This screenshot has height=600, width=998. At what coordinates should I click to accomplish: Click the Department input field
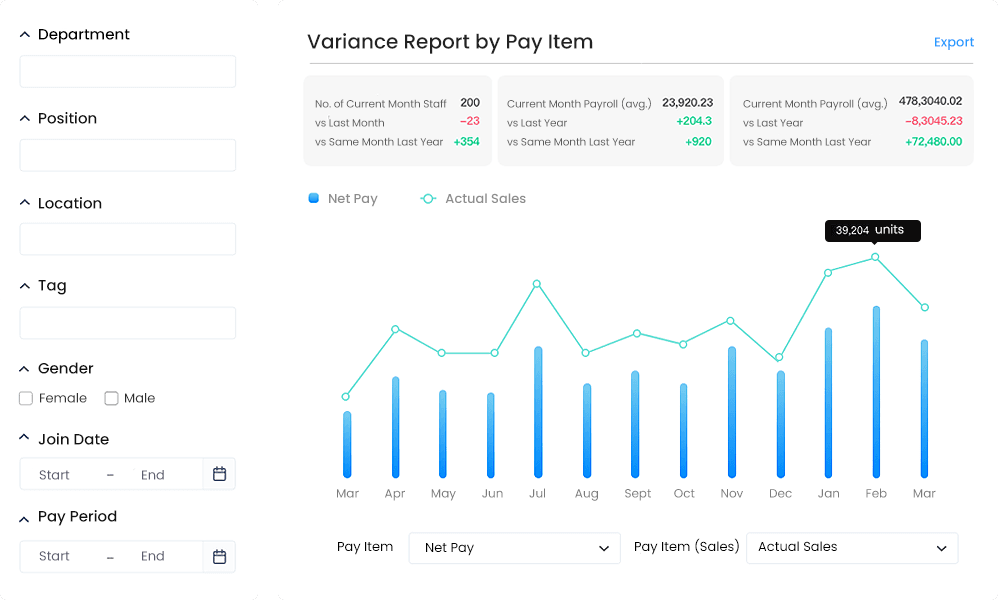point(128,71)
